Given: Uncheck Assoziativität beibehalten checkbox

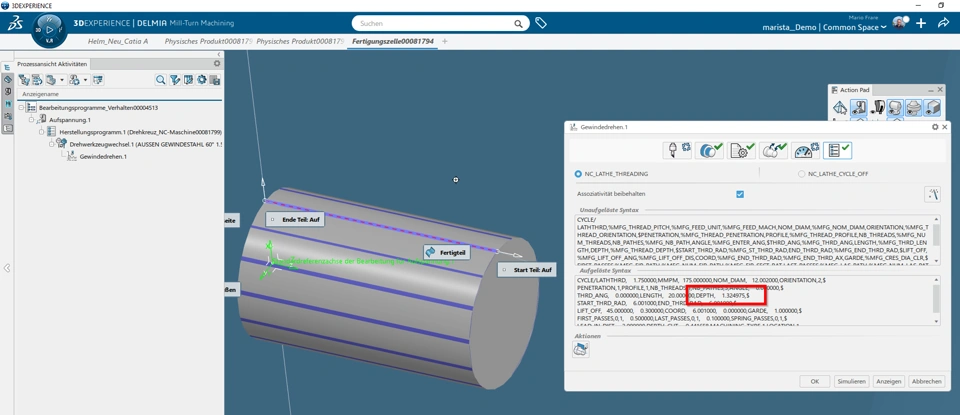Looking at the screenshot, I should point(740,194).
